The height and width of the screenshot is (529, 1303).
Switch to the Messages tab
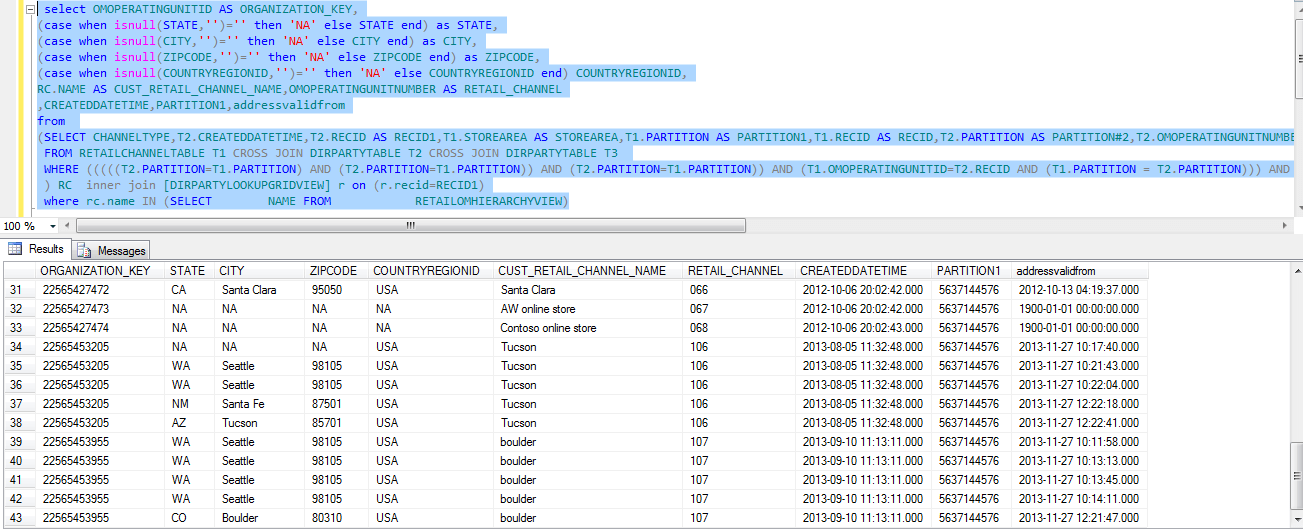(112, 250)
